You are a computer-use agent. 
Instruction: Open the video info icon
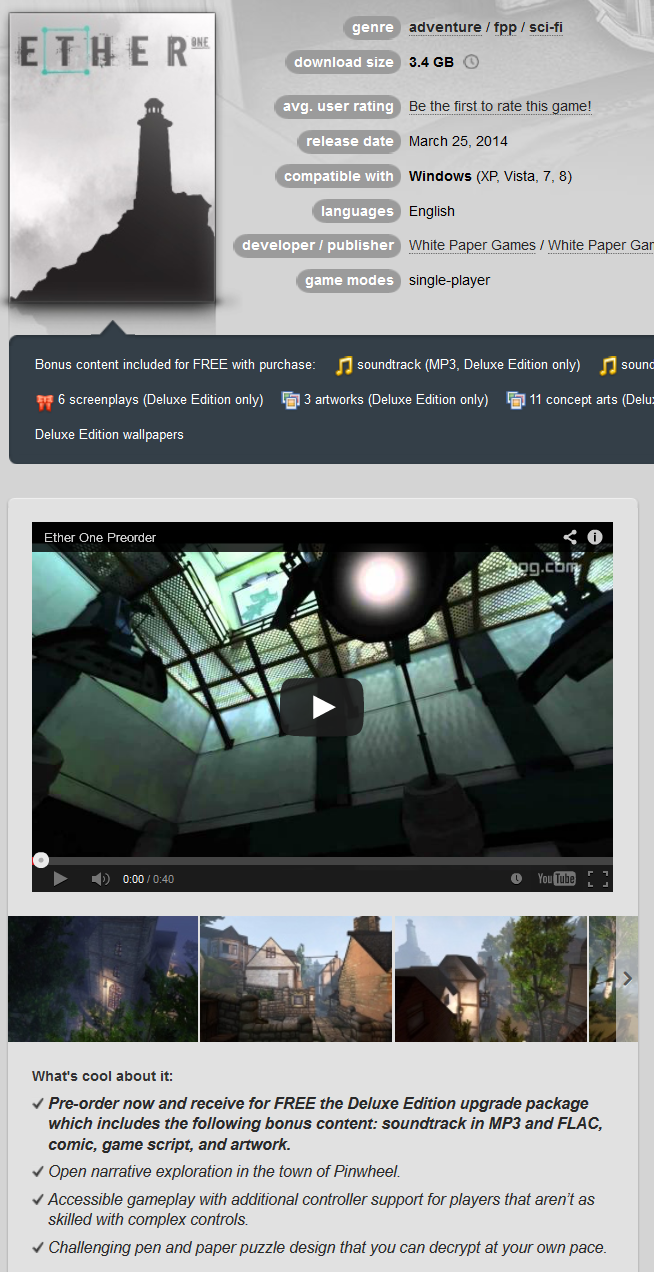click(595, 537)
